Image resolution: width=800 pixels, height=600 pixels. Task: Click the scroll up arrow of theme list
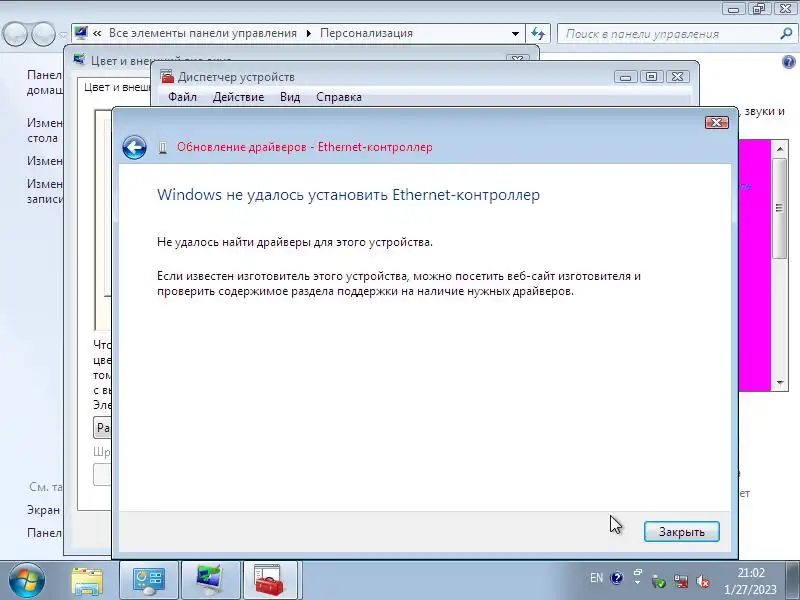(780, 149)
